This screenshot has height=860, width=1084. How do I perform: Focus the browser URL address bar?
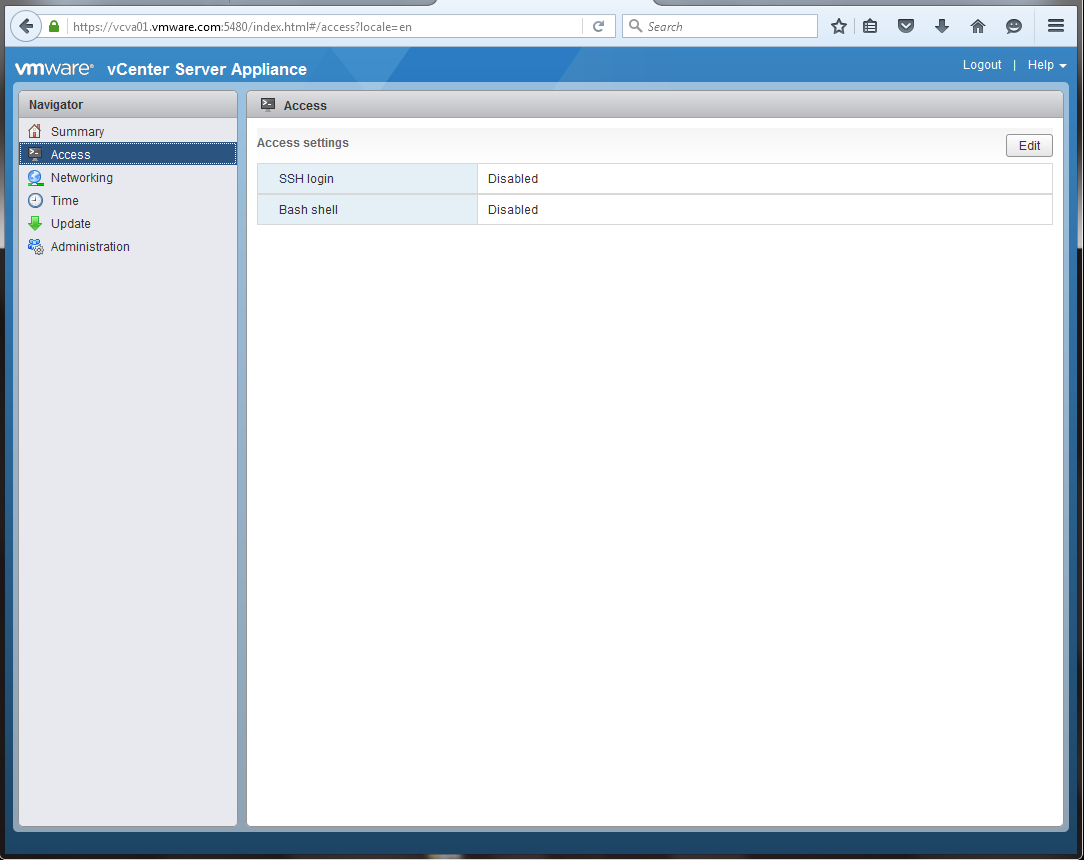[x=325, y=26]
